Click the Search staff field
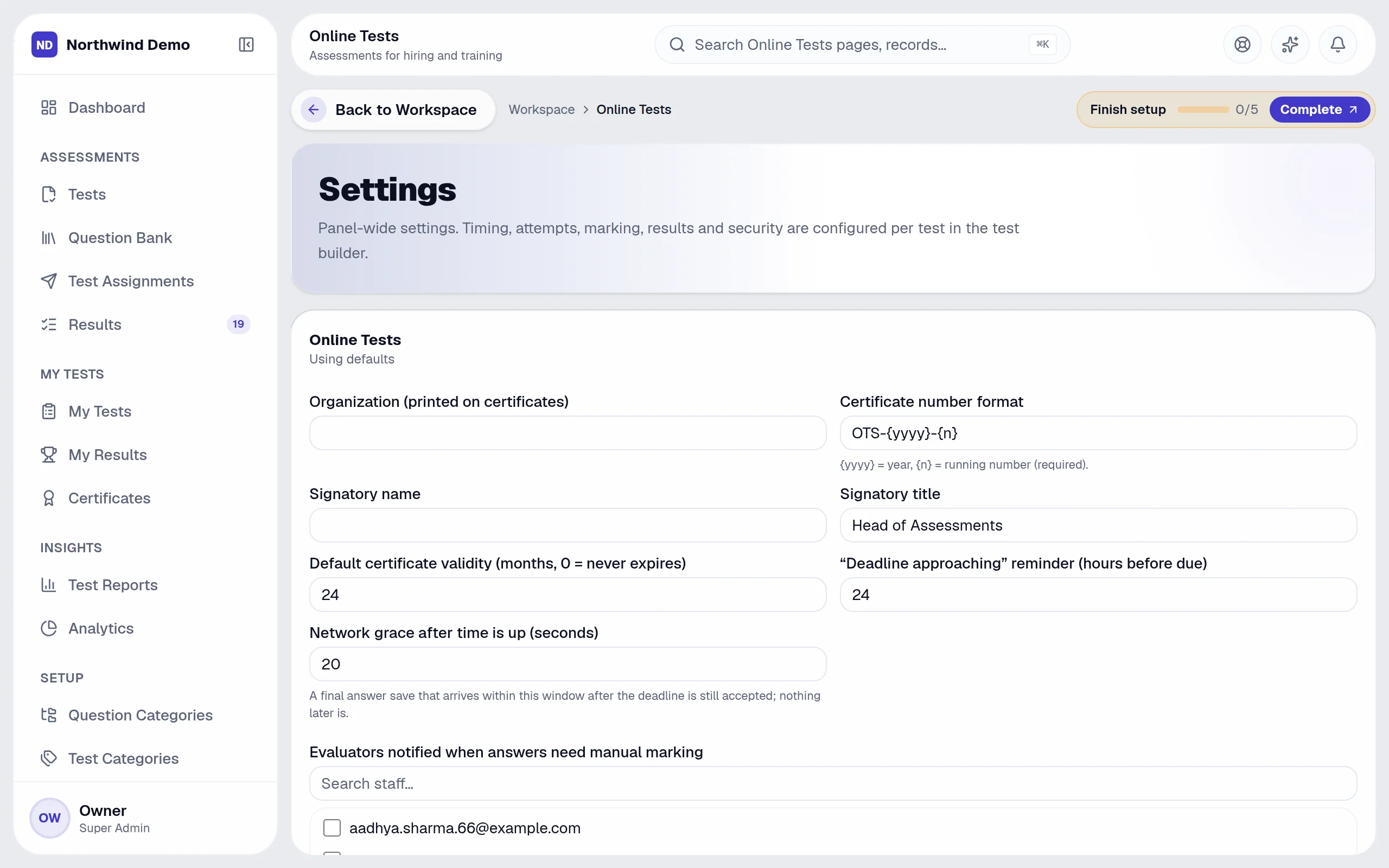The height and width of the screenshot is (868, 1389). [833, 783]
